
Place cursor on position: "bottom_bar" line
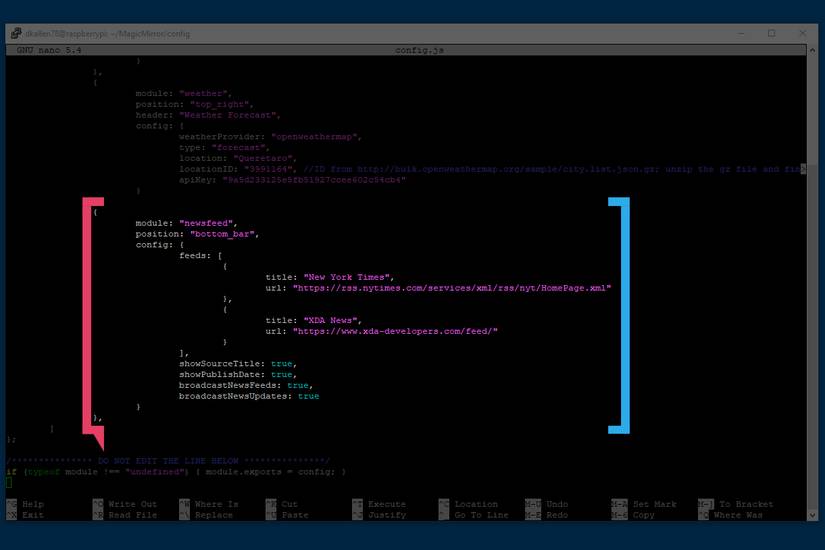click(x=197, y=234)
